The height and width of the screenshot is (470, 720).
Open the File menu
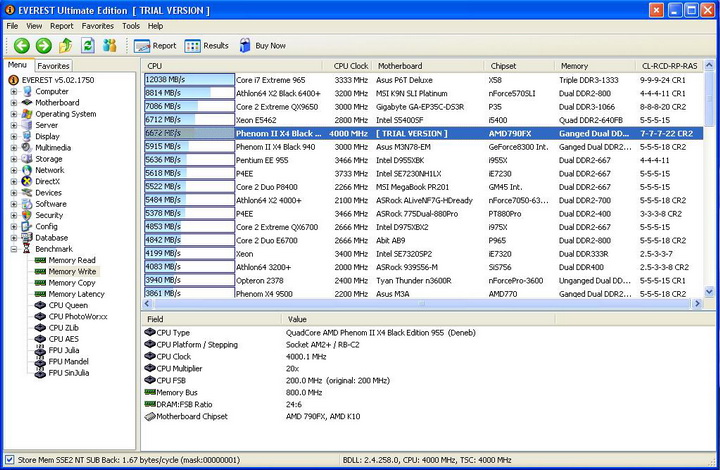pos(12,26)
